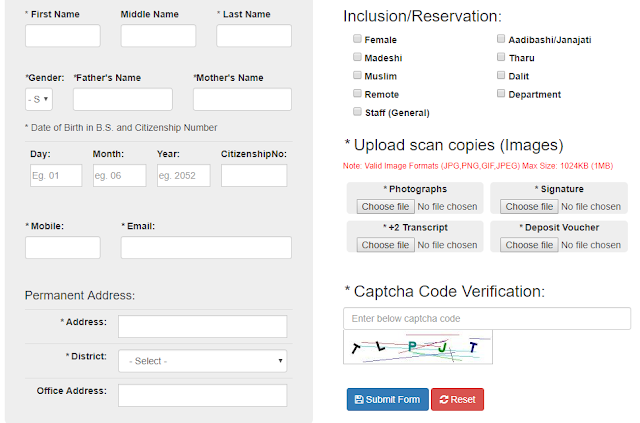Tick the Aadibashi/Janajati checkbox
The height and width of the screenshot is (423, 640).
(501, 39)
